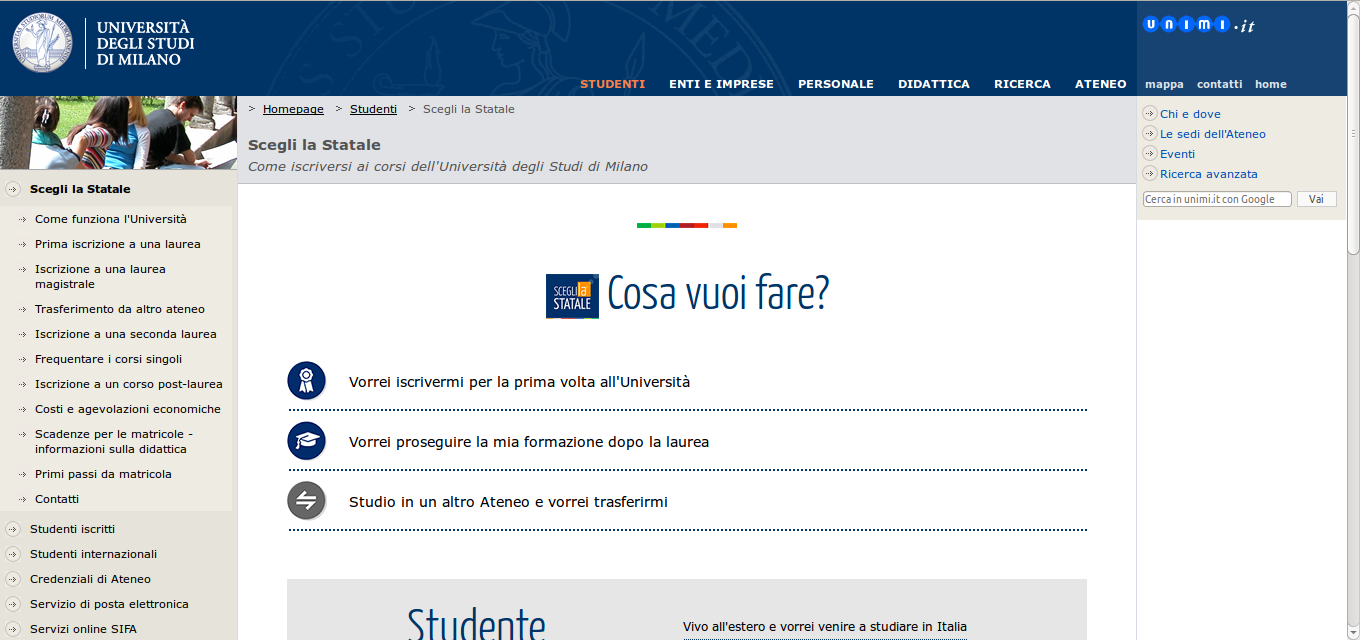The width and height of the screenshot is (1360, 640).
Task: Open Iscrizione a un corso post-laurea
Action: (129, 384)
